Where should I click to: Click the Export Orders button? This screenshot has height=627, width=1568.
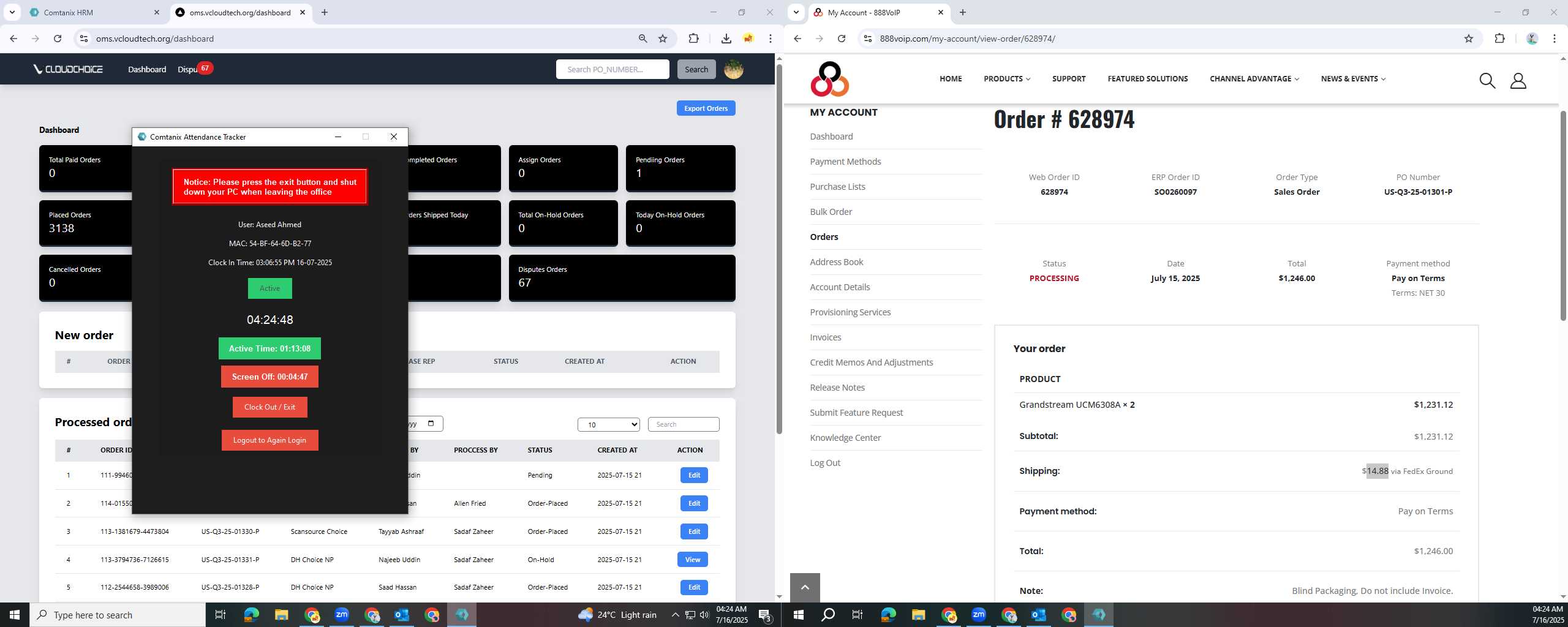click(706, 108)
